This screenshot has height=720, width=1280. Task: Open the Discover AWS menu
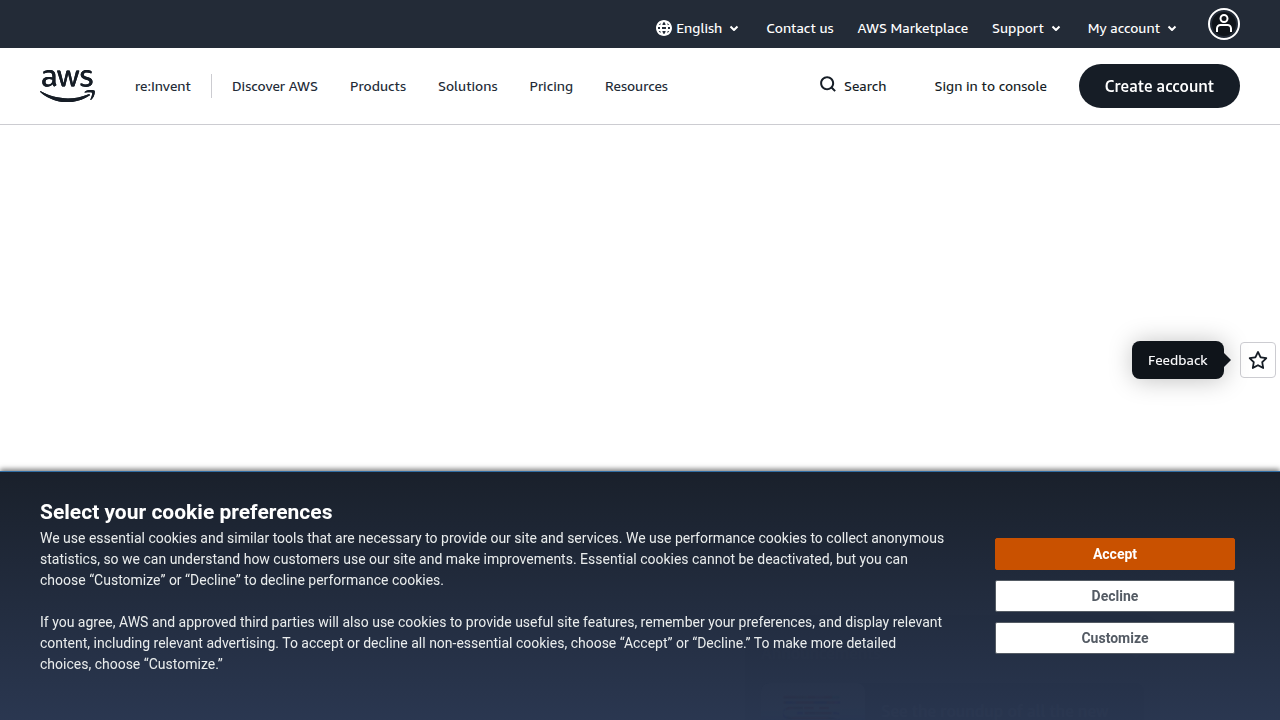(275, 86)
